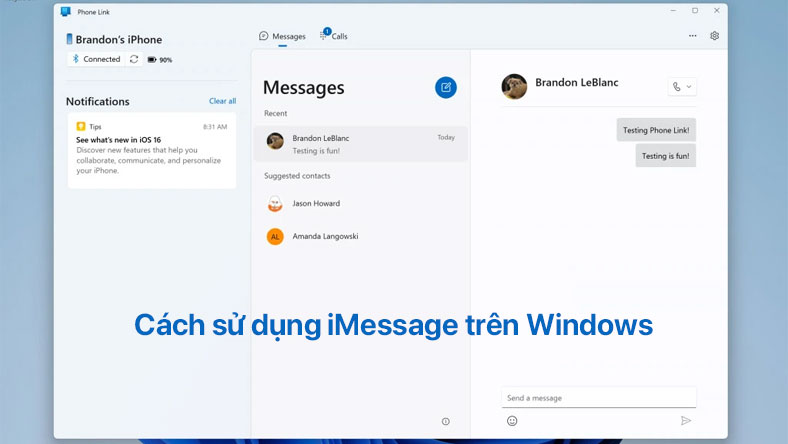Refresh the phone connection
Screen dimensions: 788x444
pyautogui.click(x=134, y=59)
